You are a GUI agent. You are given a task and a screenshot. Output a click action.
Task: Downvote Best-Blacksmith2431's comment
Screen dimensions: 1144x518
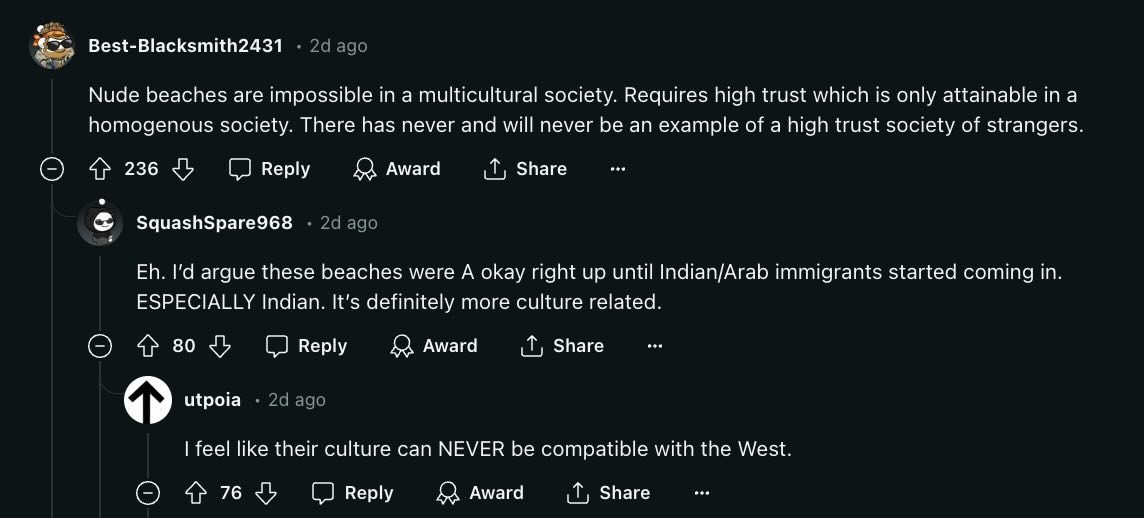point(182,169)
